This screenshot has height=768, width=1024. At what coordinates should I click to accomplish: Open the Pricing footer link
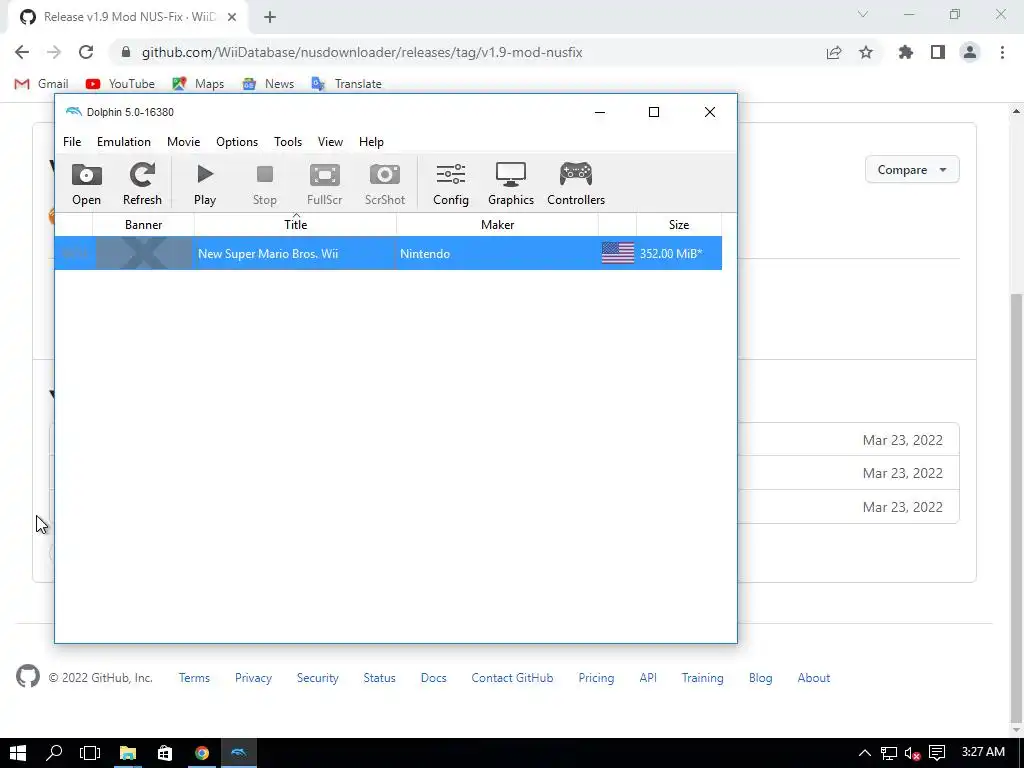pyautogui.click(x=596, y=678)
